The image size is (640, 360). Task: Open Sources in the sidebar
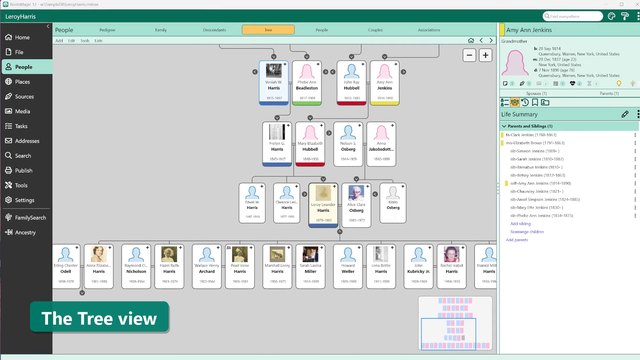point(26,96)
